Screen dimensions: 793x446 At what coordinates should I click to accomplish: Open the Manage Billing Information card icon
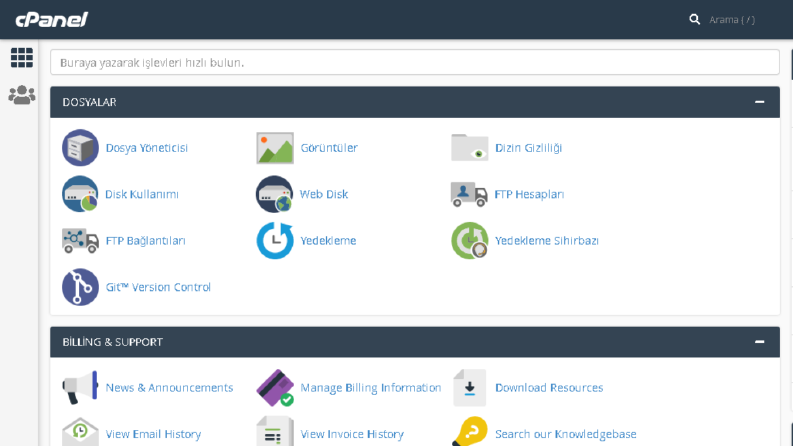point(275,388)
